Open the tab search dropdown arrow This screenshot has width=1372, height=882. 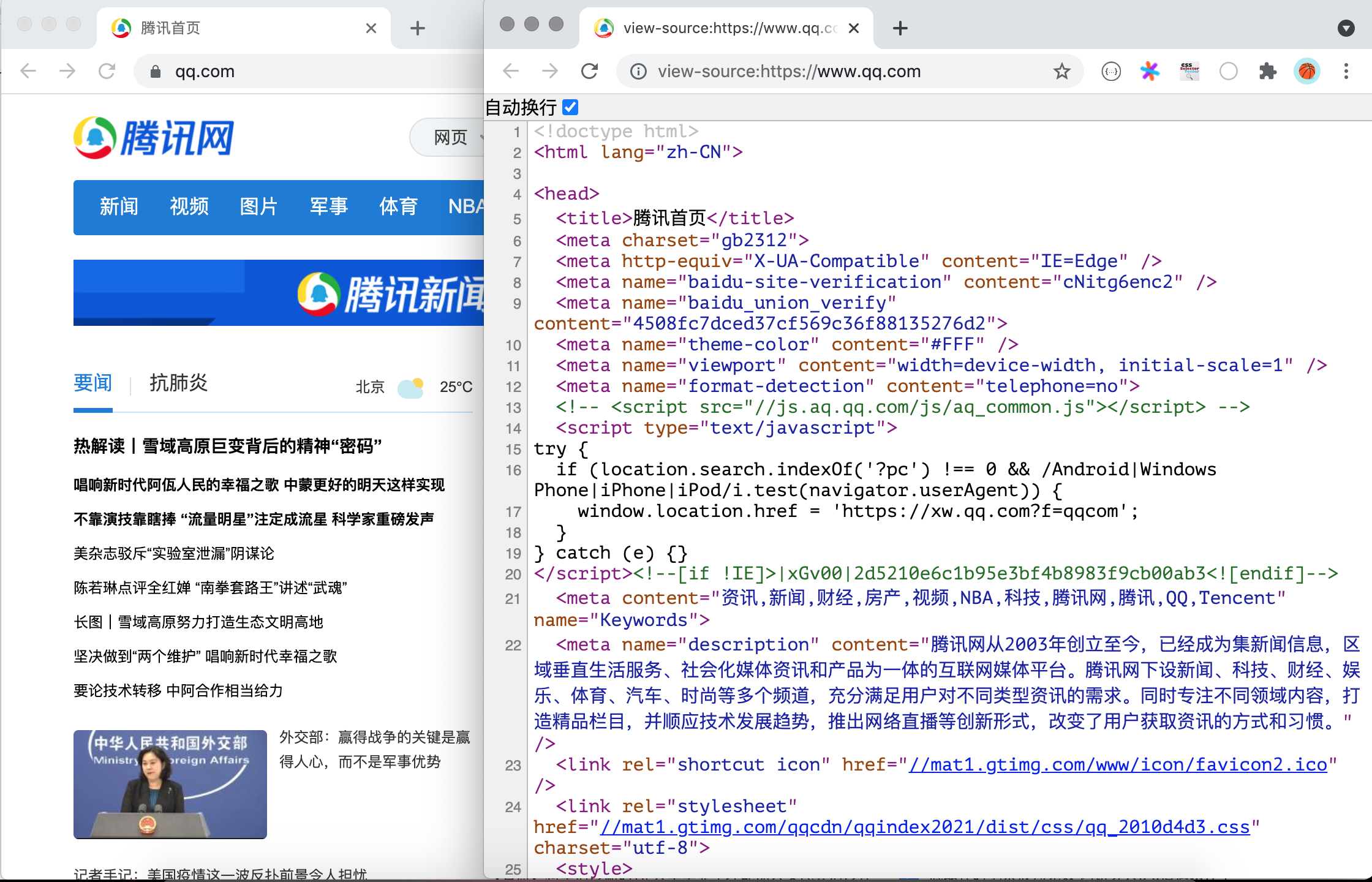point(1346,28)
